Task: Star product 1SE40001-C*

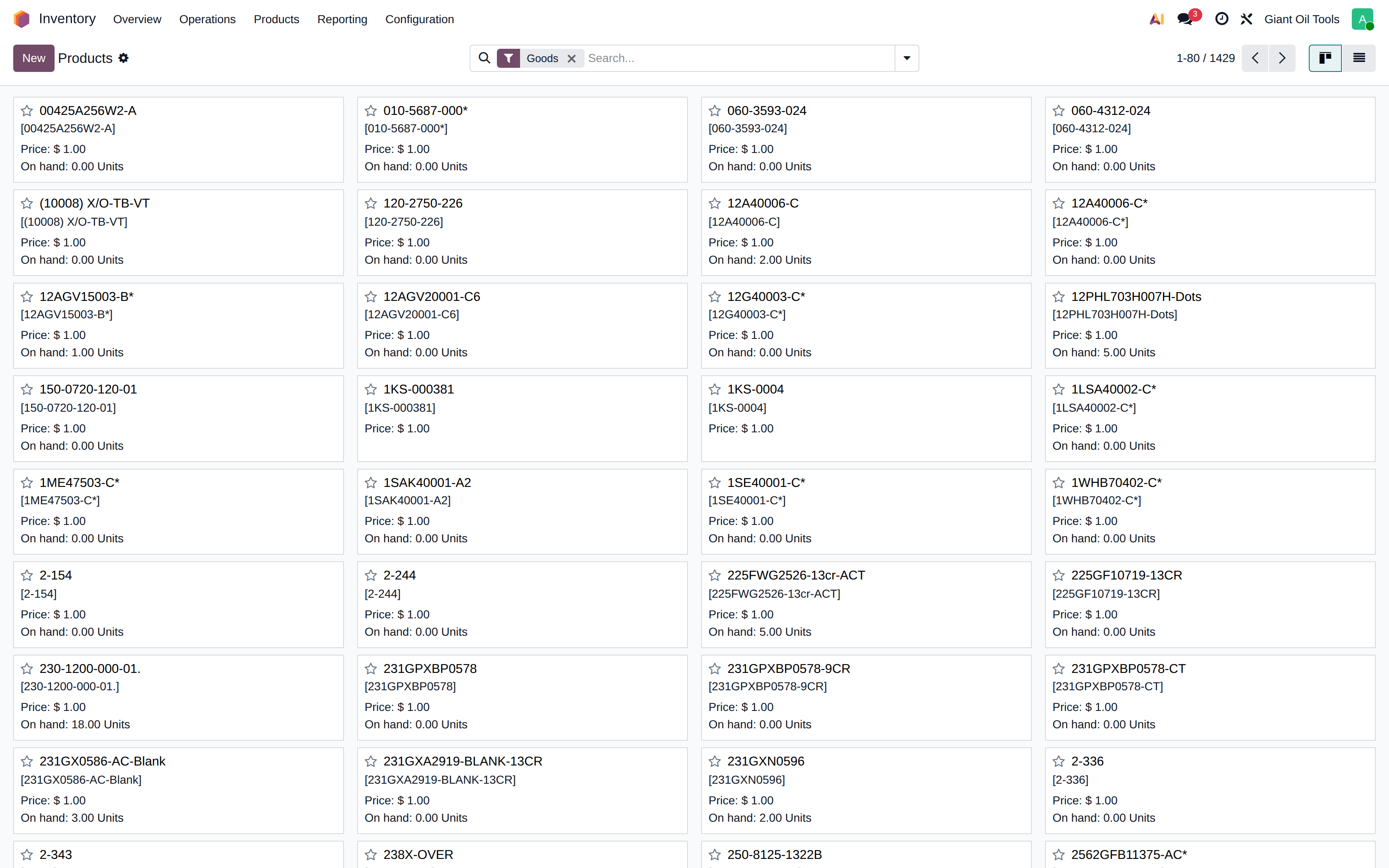Action: [715, 483]
